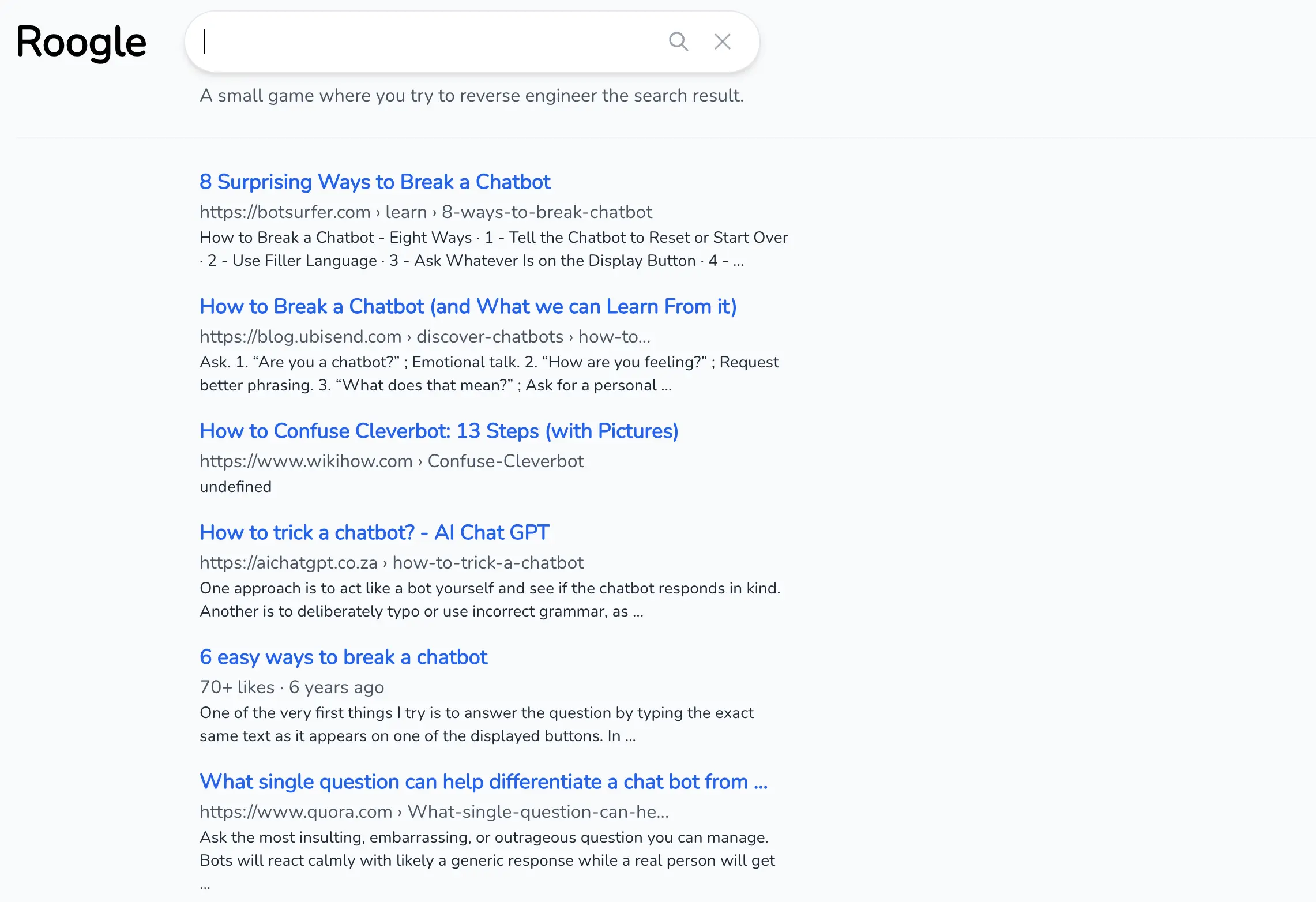
Task: Clear the search box with X icon
Action: coord(722,42)
